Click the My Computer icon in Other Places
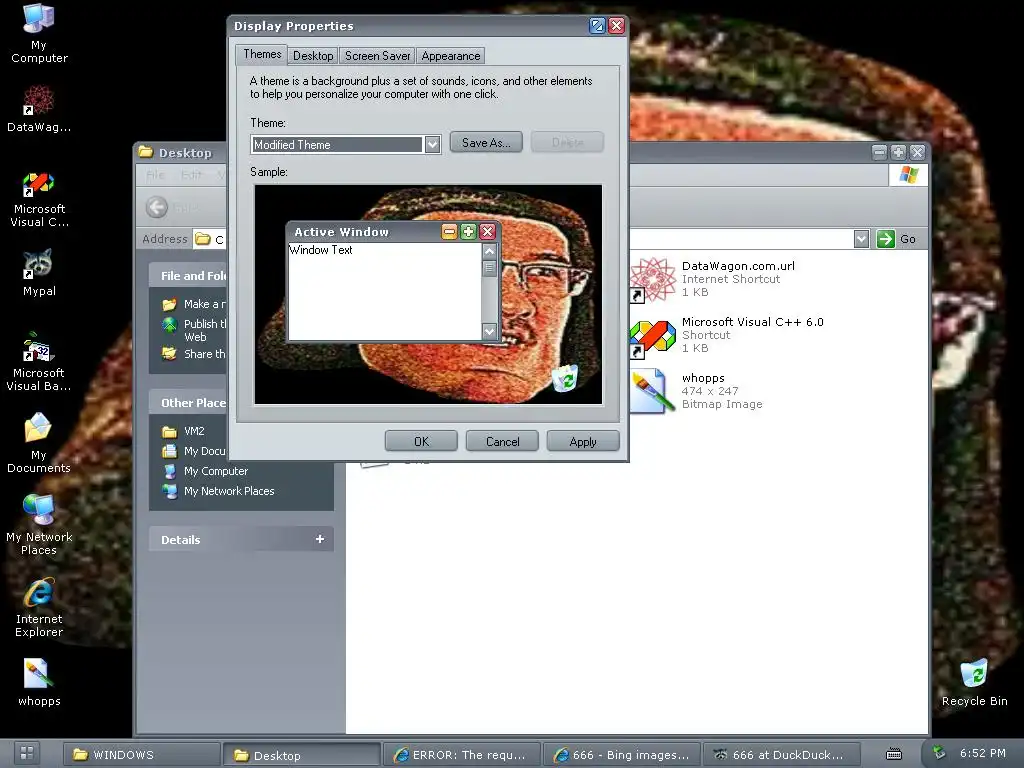 [x=169, y=471]
